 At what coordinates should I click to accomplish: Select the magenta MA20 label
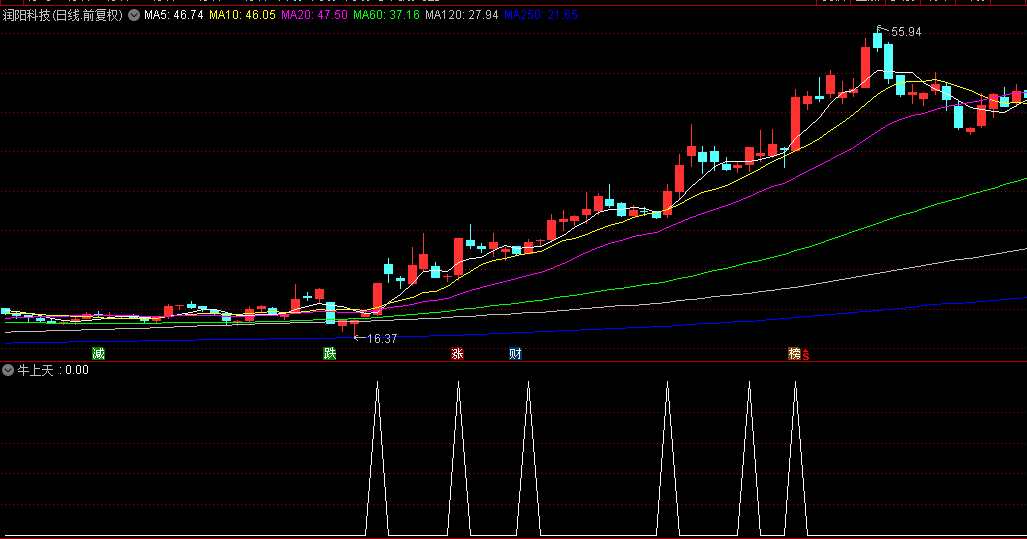coord(314,16)
